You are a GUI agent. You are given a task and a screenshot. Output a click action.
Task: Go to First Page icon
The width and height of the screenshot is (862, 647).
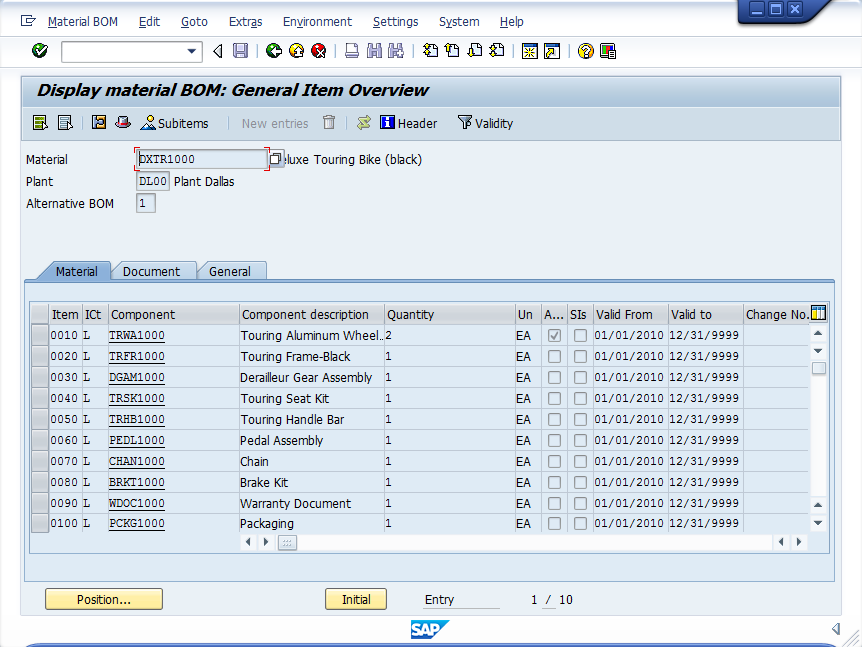click(430, 51)
